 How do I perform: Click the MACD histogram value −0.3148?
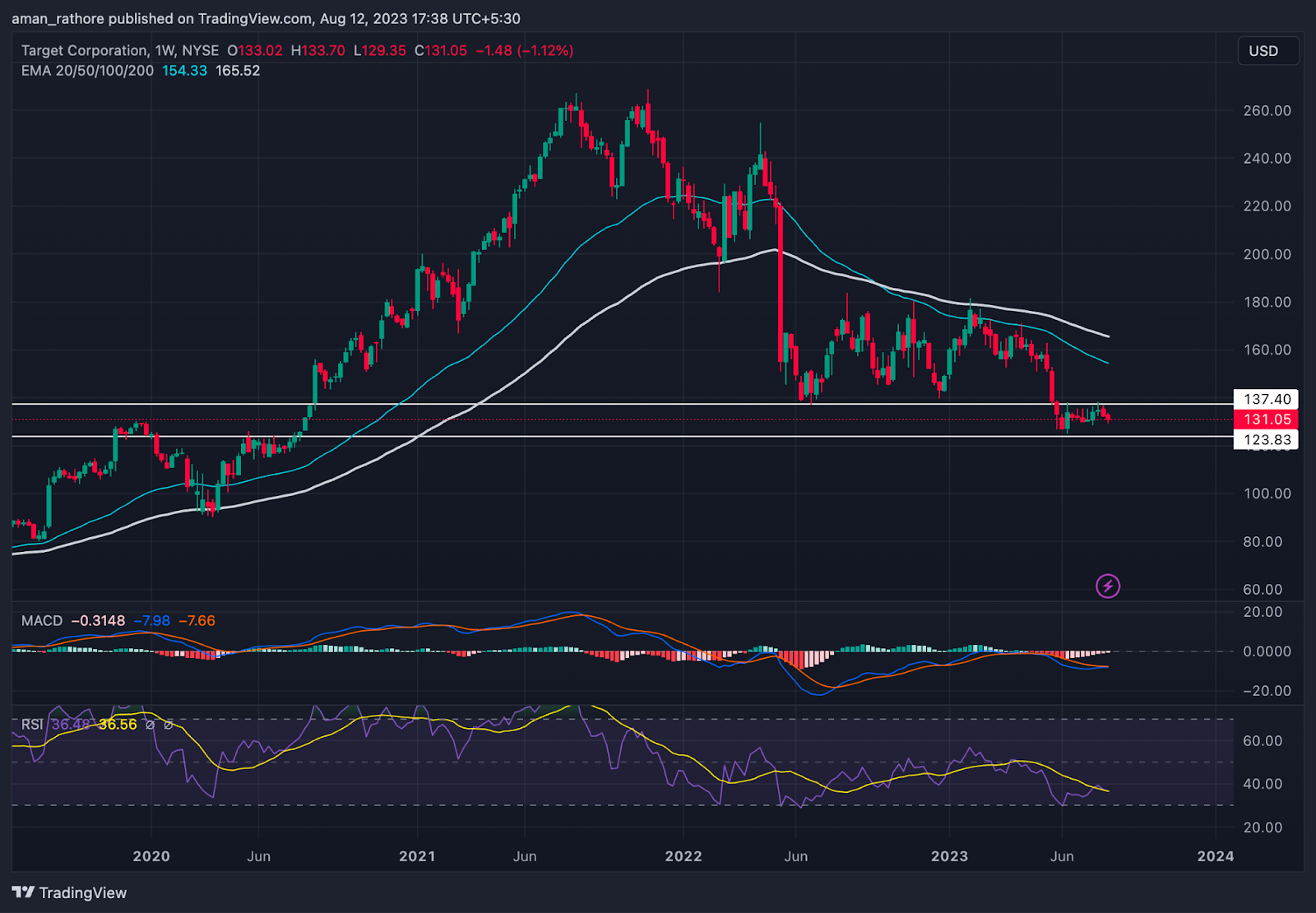pos(98,621)
